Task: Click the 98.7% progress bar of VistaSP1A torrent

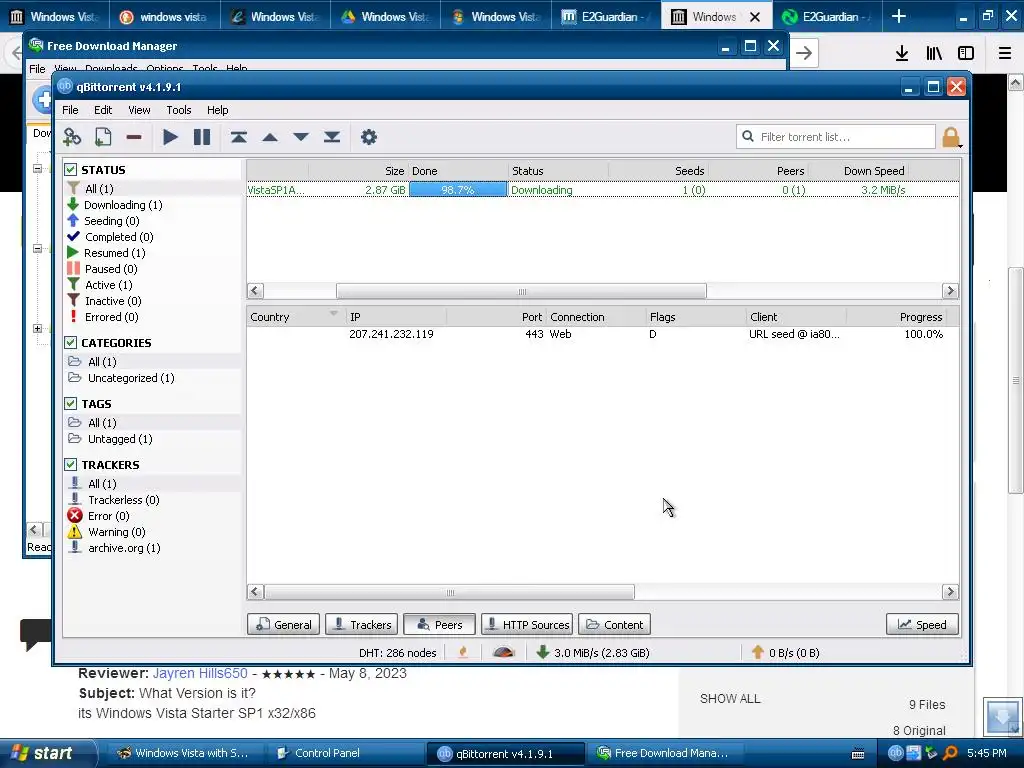Action: (x=458, y=190)
